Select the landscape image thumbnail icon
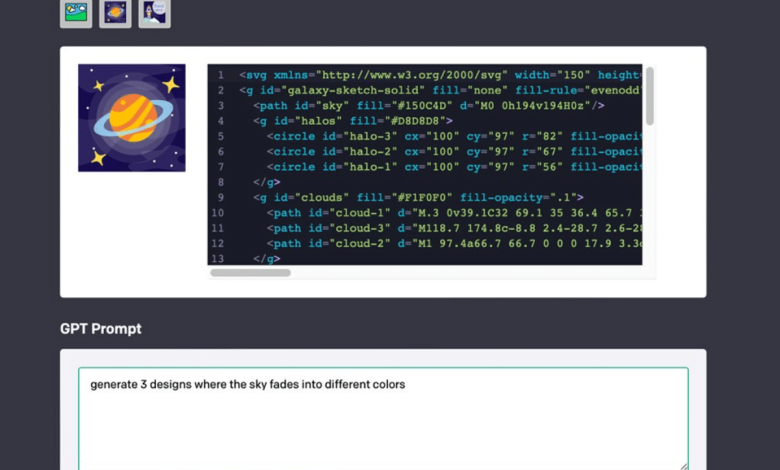 point(76,13)
